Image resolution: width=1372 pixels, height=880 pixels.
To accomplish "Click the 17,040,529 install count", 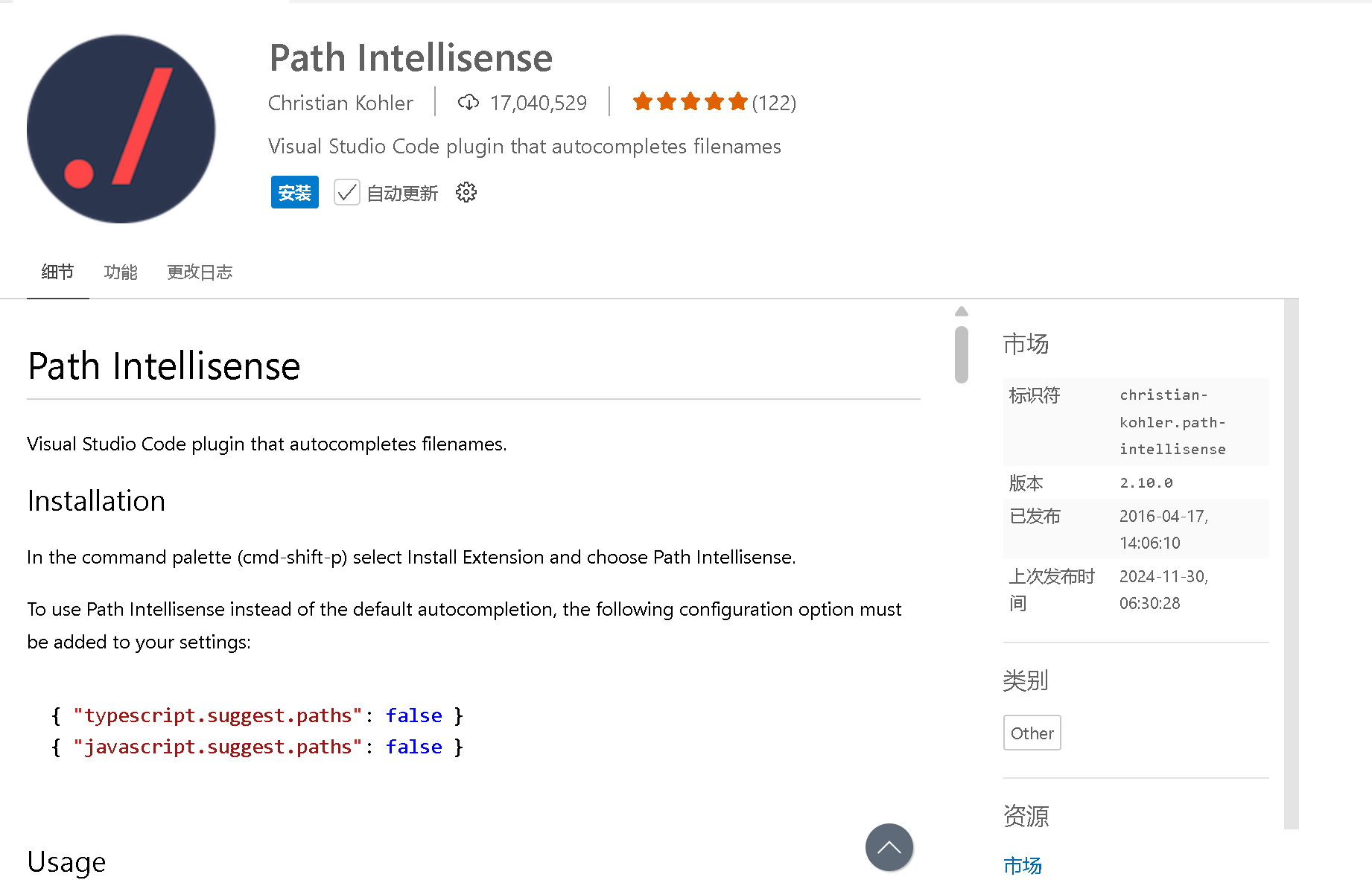I will click(539, 103).
